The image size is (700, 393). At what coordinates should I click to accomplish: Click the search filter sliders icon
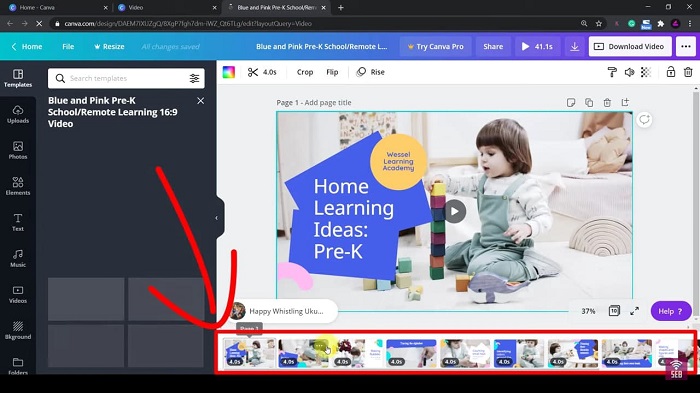click(194, 79)
